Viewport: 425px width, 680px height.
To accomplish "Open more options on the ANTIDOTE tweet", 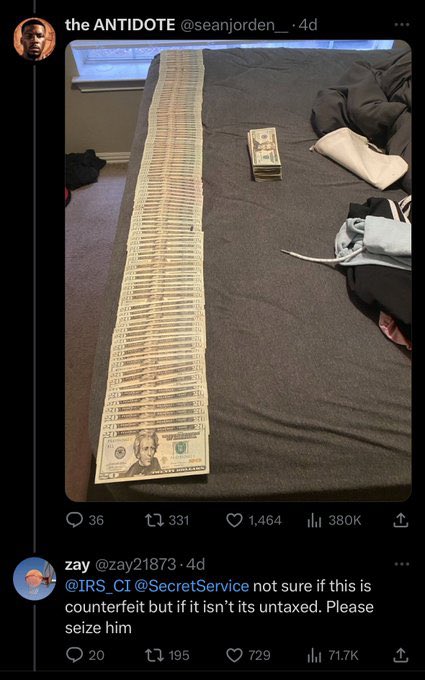I will click(x=402, y=25).
